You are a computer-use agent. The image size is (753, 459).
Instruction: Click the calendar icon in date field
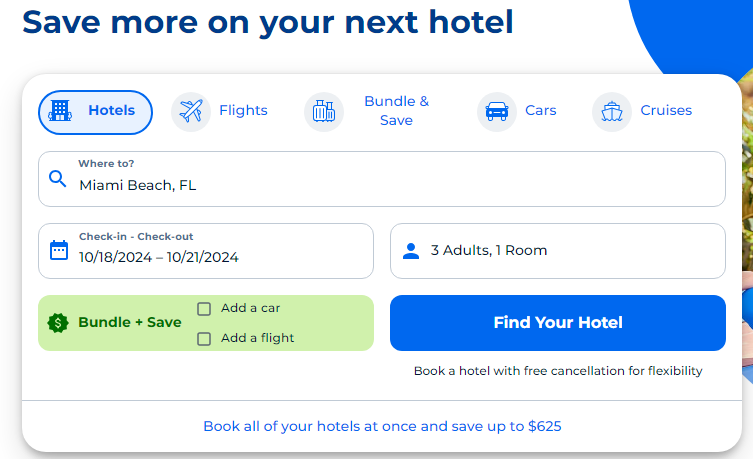click(x=59, y=250)
